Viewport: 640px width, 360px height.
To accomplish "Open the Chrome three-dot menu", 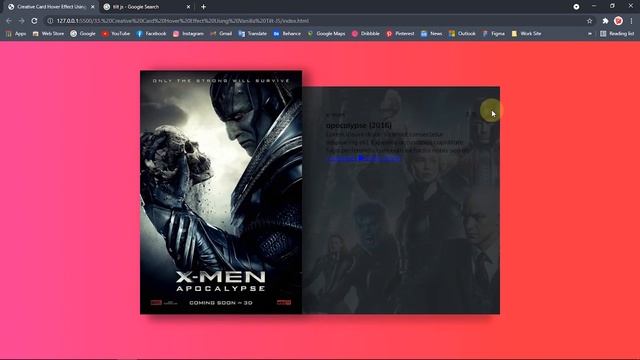I will pos(631,21).
